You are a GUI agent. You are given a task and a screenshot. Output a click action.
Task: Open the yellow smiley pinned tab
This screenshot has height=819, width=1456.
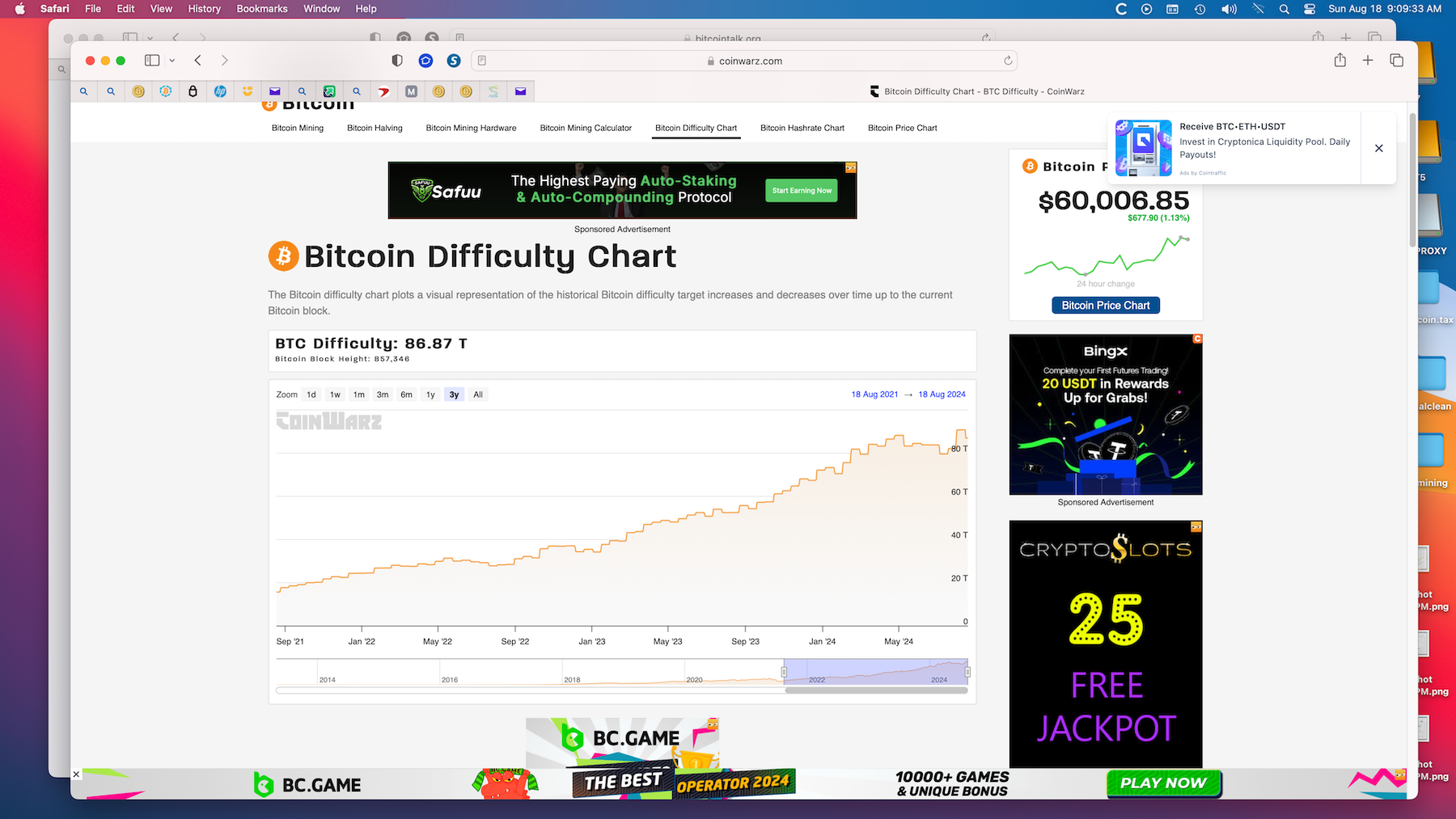click(248, 91)
